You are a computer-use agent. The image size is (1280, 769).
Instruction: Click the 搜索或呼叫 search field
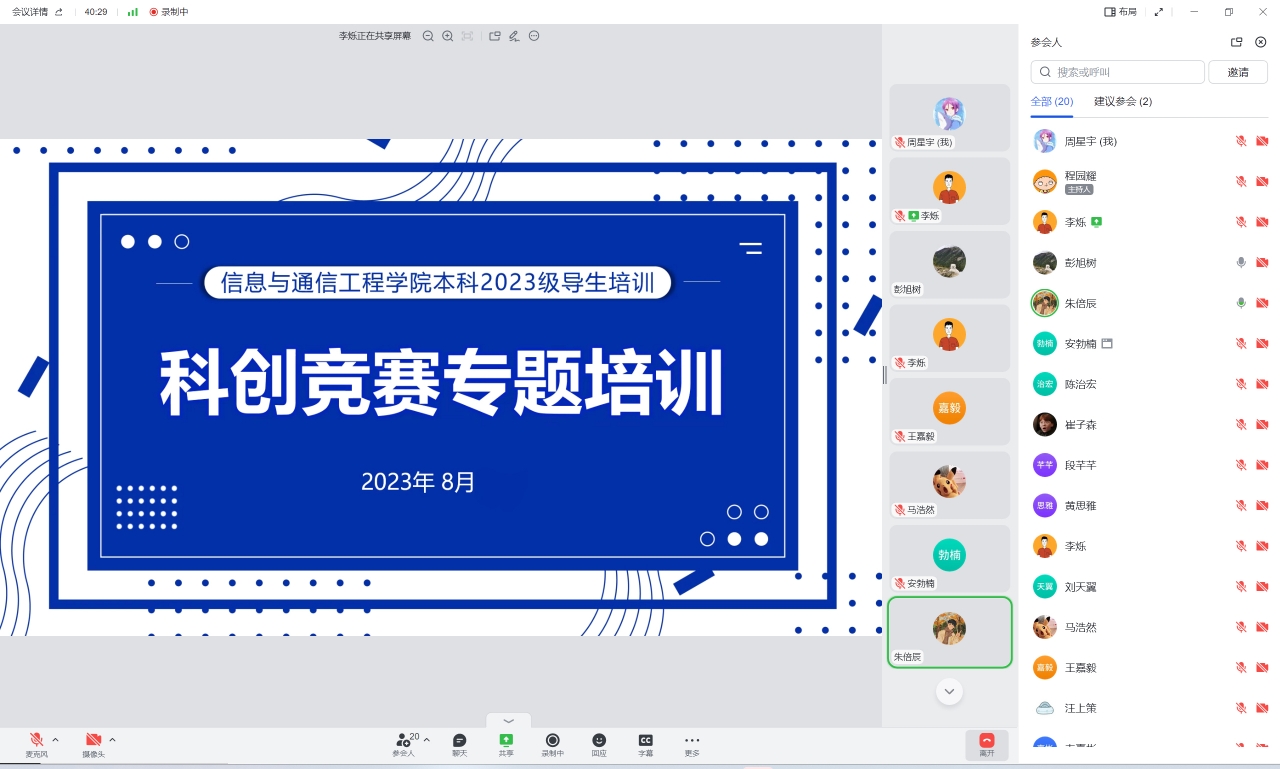tap(1117, 71)
